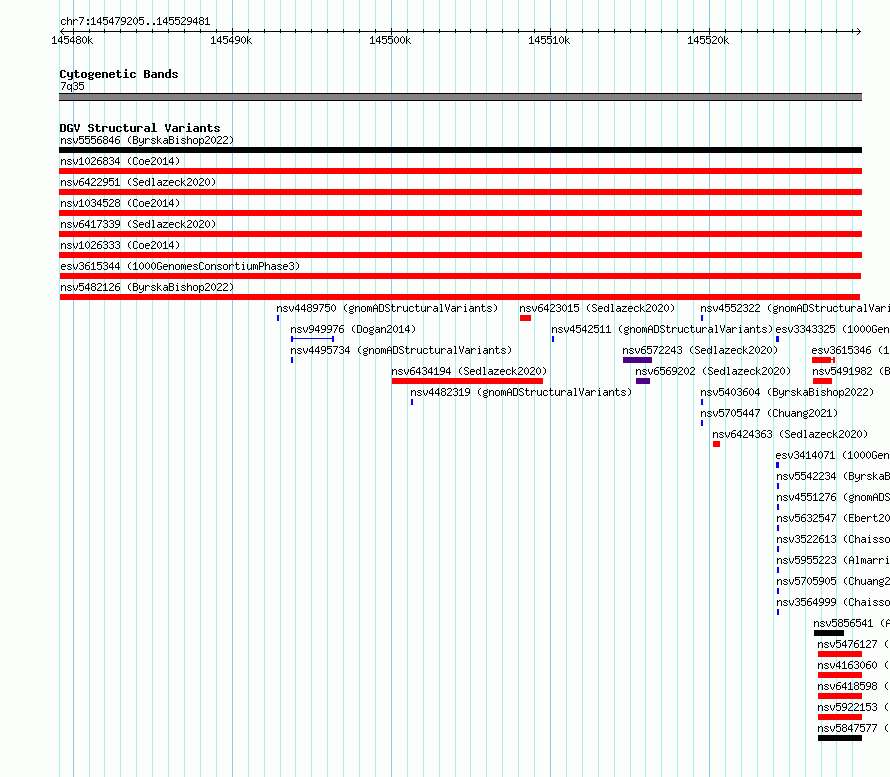Open nsv4482319 (gnomADStructuralVariants) label
Image resolution: width=890 pixels, height=777 pixels.
click(x=521, y=392)
